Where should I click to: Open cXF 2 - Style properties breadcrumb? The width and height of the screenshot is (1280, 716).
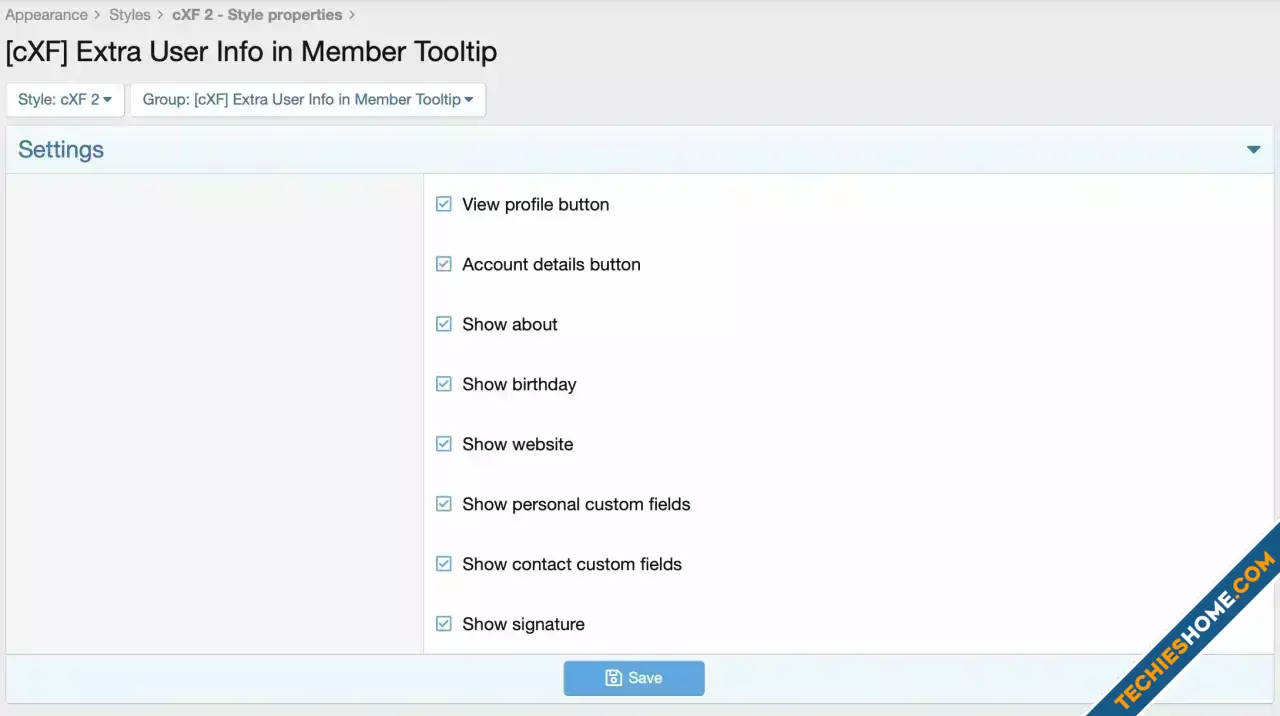pyautogui.click(x=257, y=15)
